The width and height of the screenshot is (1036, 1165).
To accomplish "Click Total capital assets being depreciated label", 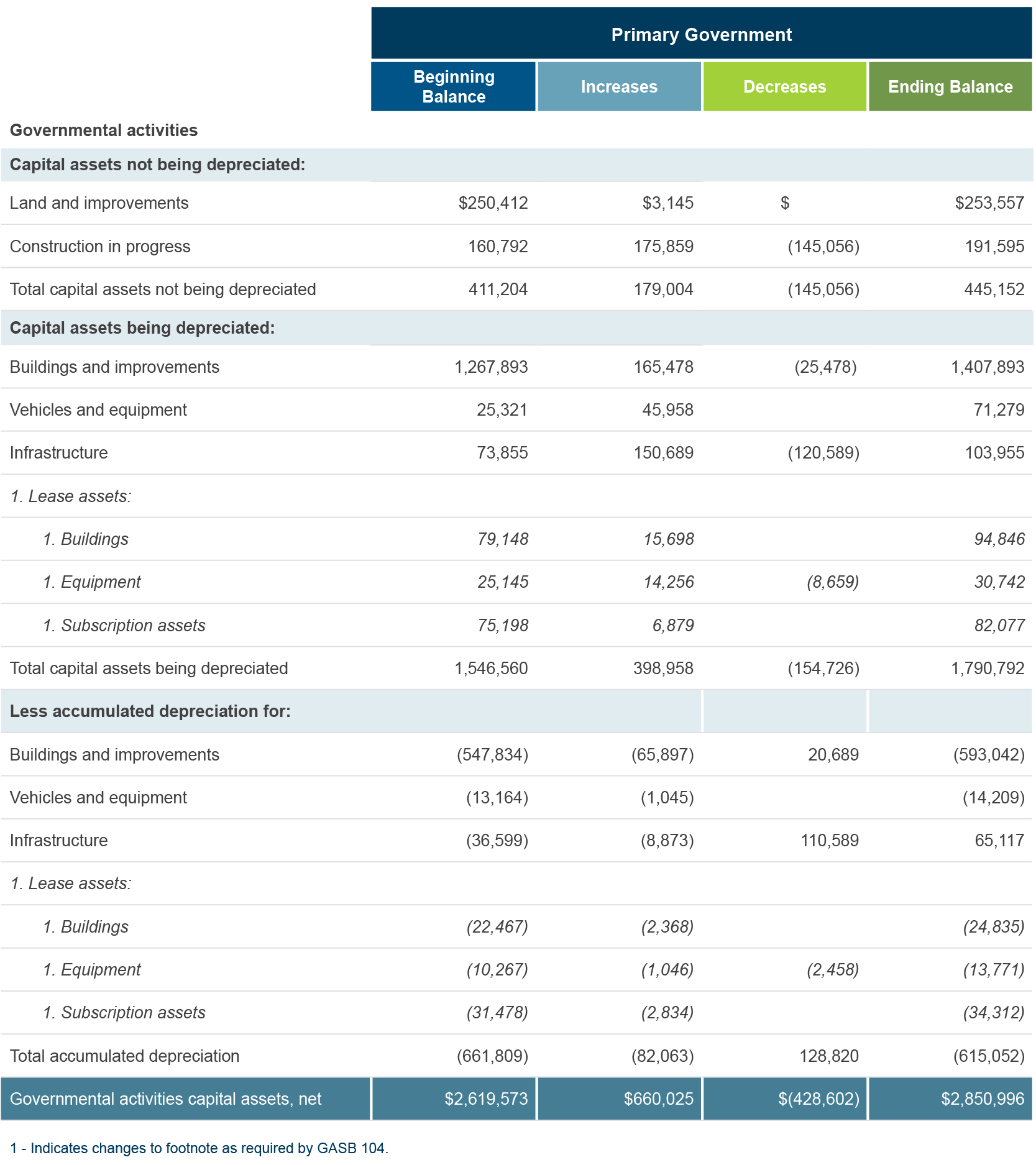I will 149,668.
